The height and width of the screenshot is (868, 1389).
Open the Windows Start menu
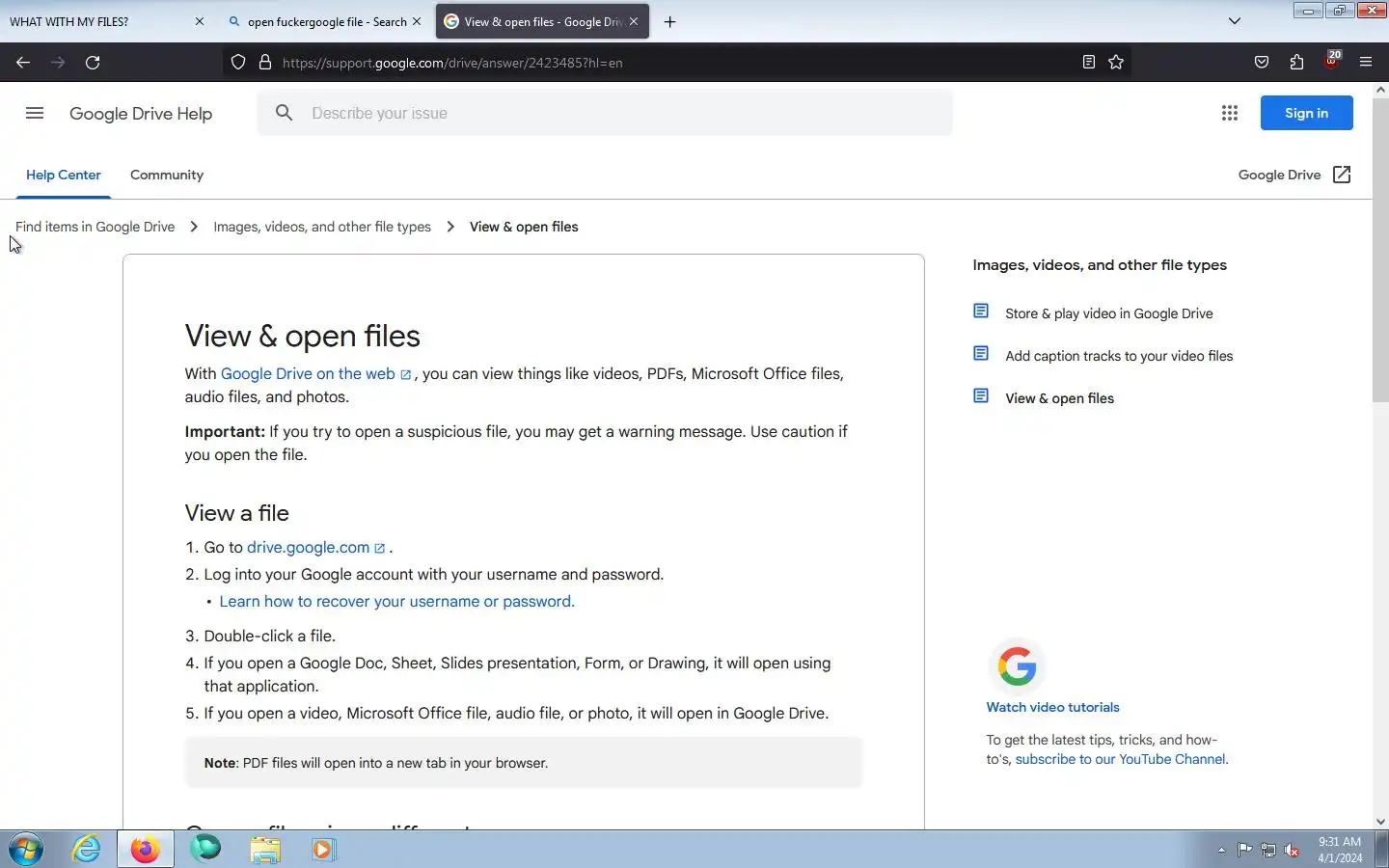[x=26, y=850]
